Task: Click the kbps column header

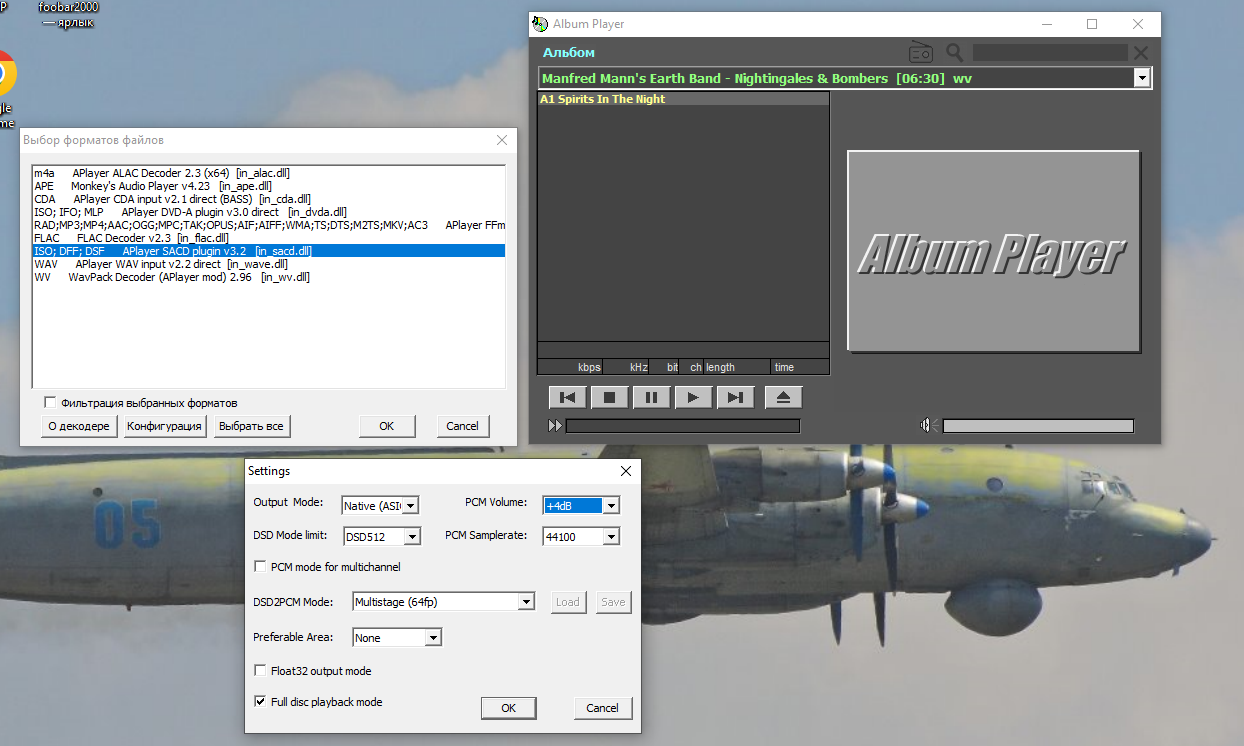Action: click(589, 367)
